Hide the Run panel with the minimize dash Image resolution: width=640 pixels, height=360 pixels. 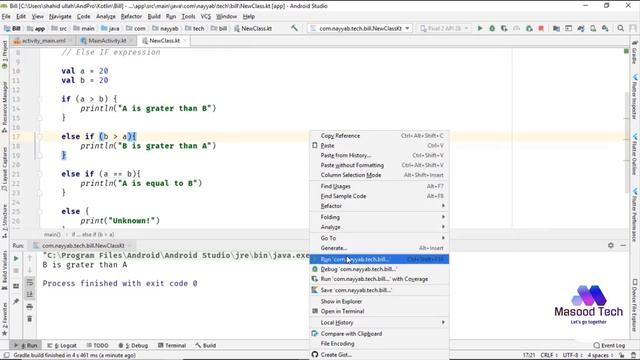coord(623,245)
